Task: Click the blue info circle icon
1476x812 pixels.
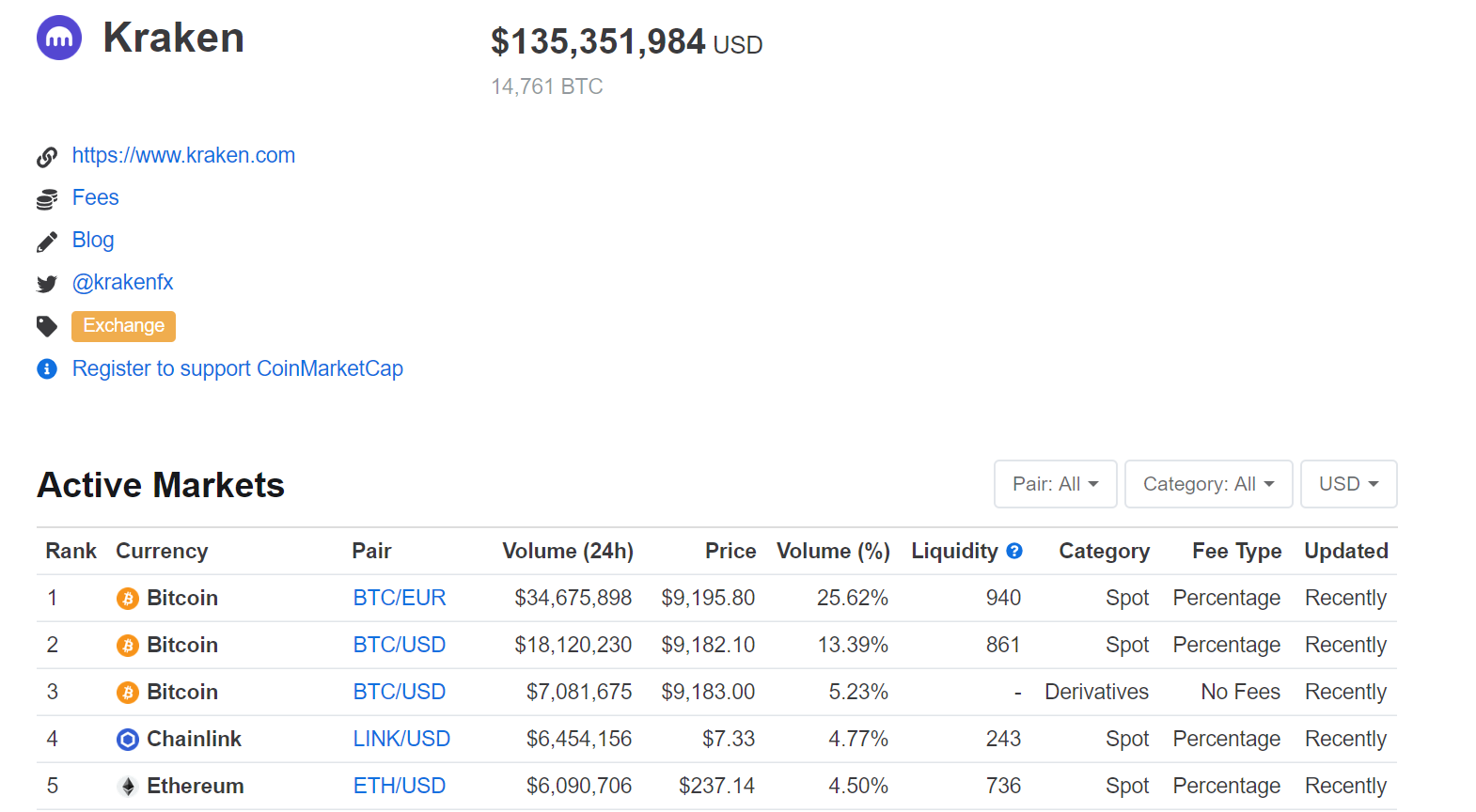Action: click(47, 368)
